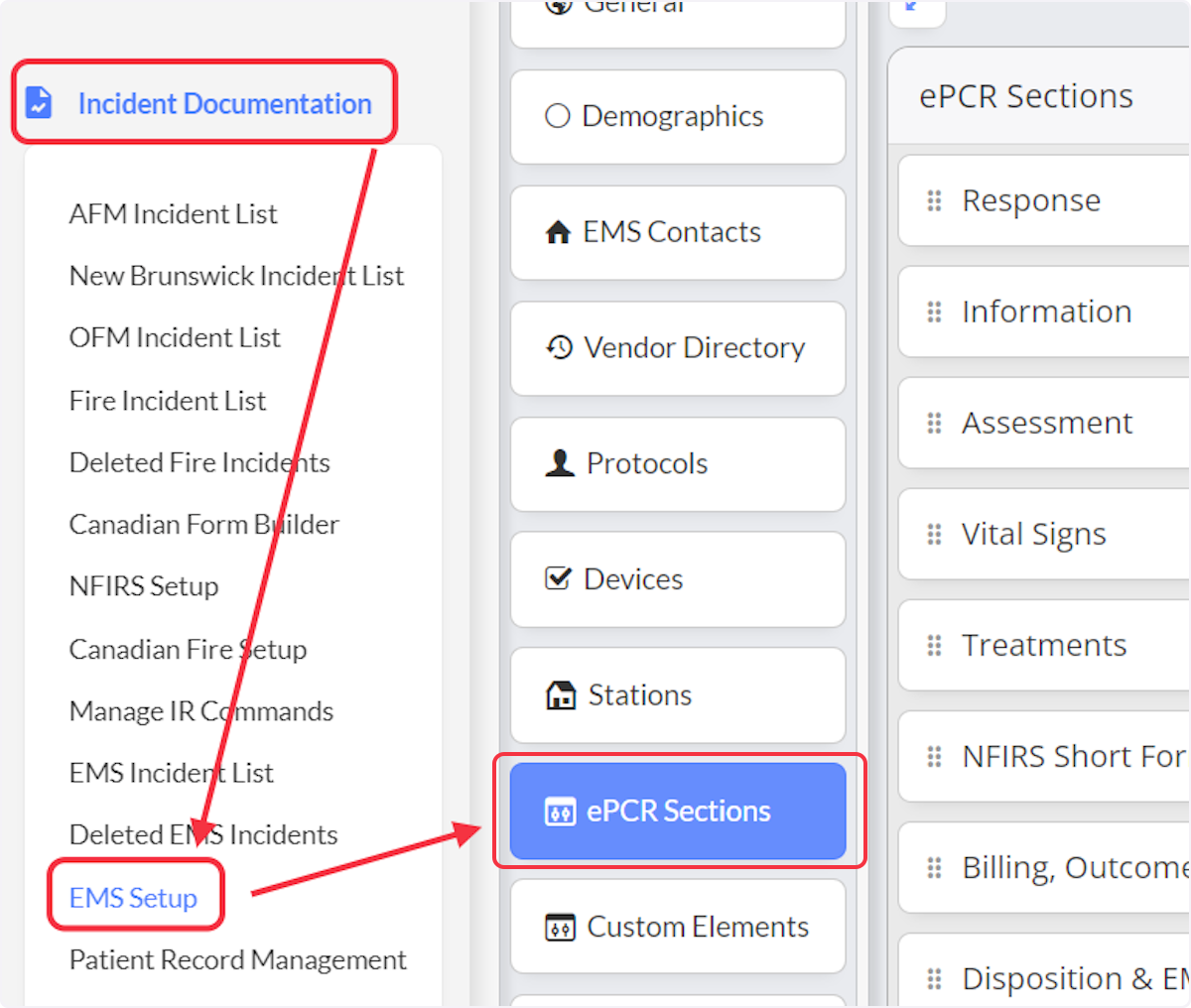This screenshot has height=1008, width=1191.
Task: Open Patient Record Management
Action: coord(237,959)
